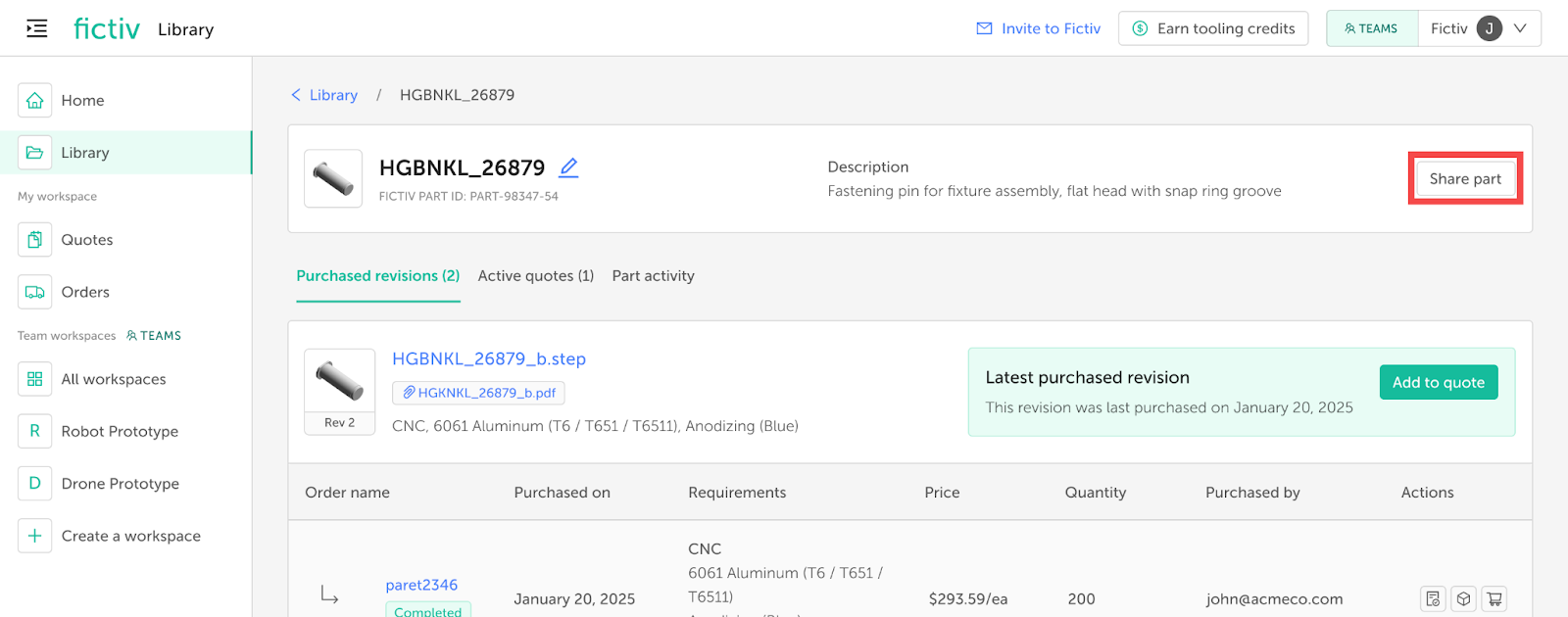
Task: Click the plus icon to create a workspace
Action: point(34,536)
